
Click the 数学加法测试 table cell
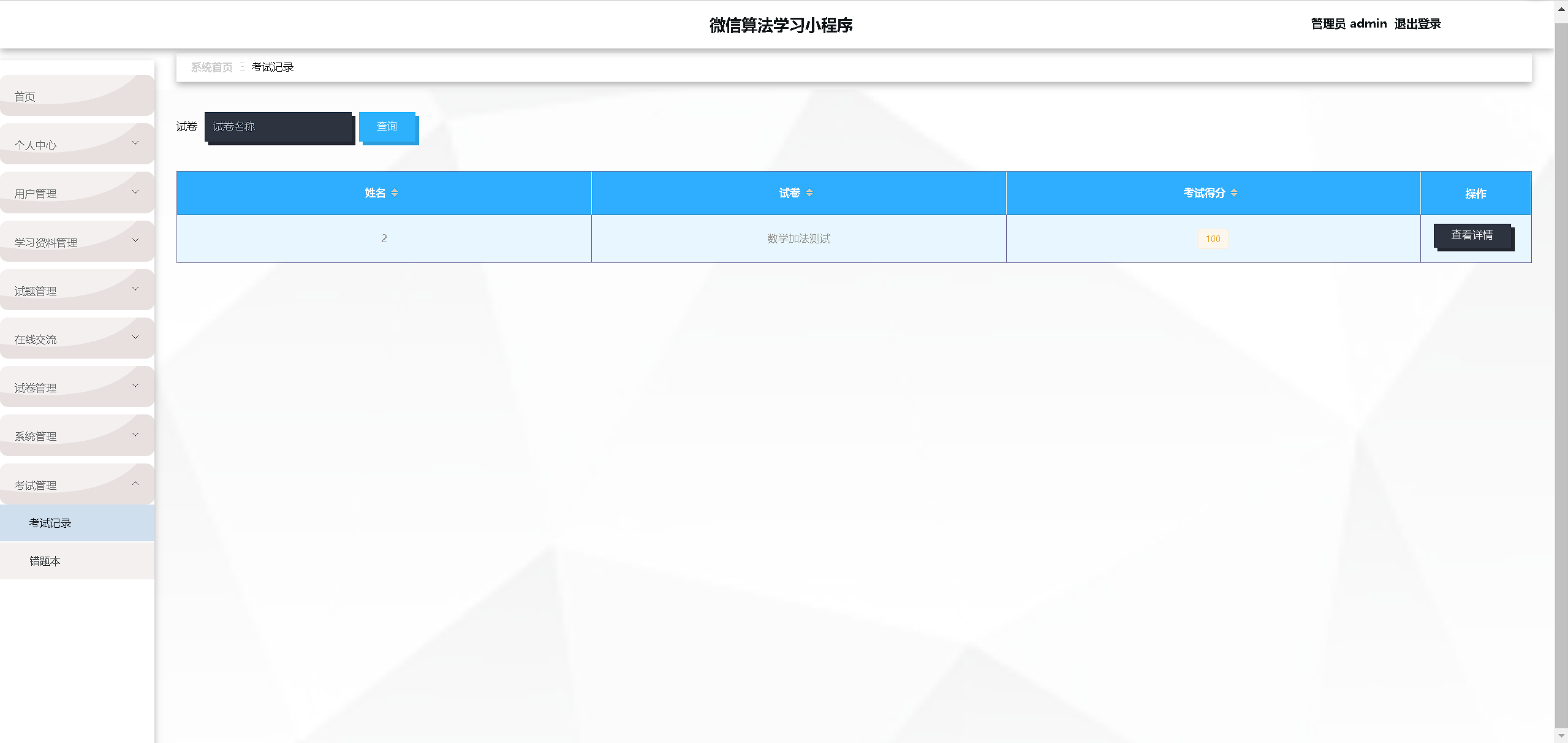[x=798, y=238]
